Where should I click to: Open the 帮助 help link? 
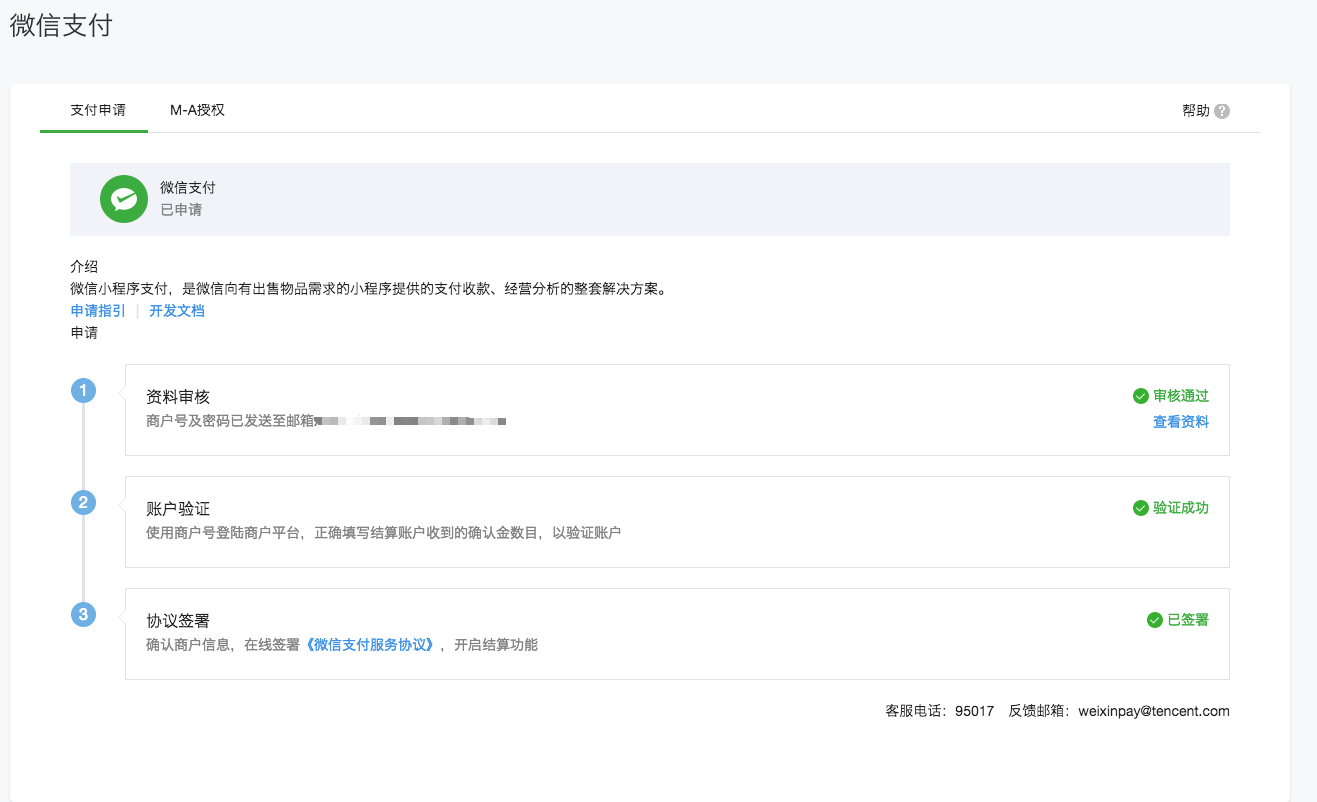click(x=1195, y=111)
